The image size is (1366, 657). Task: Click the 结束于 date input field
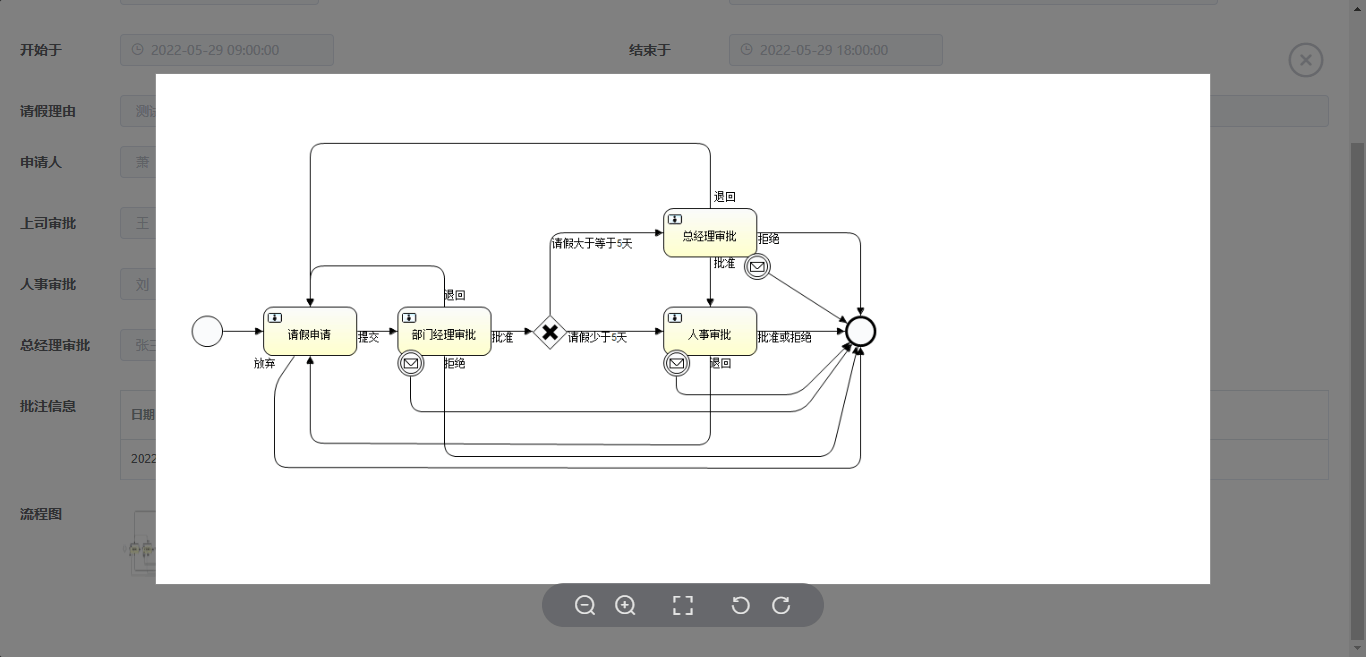point(836,50)
